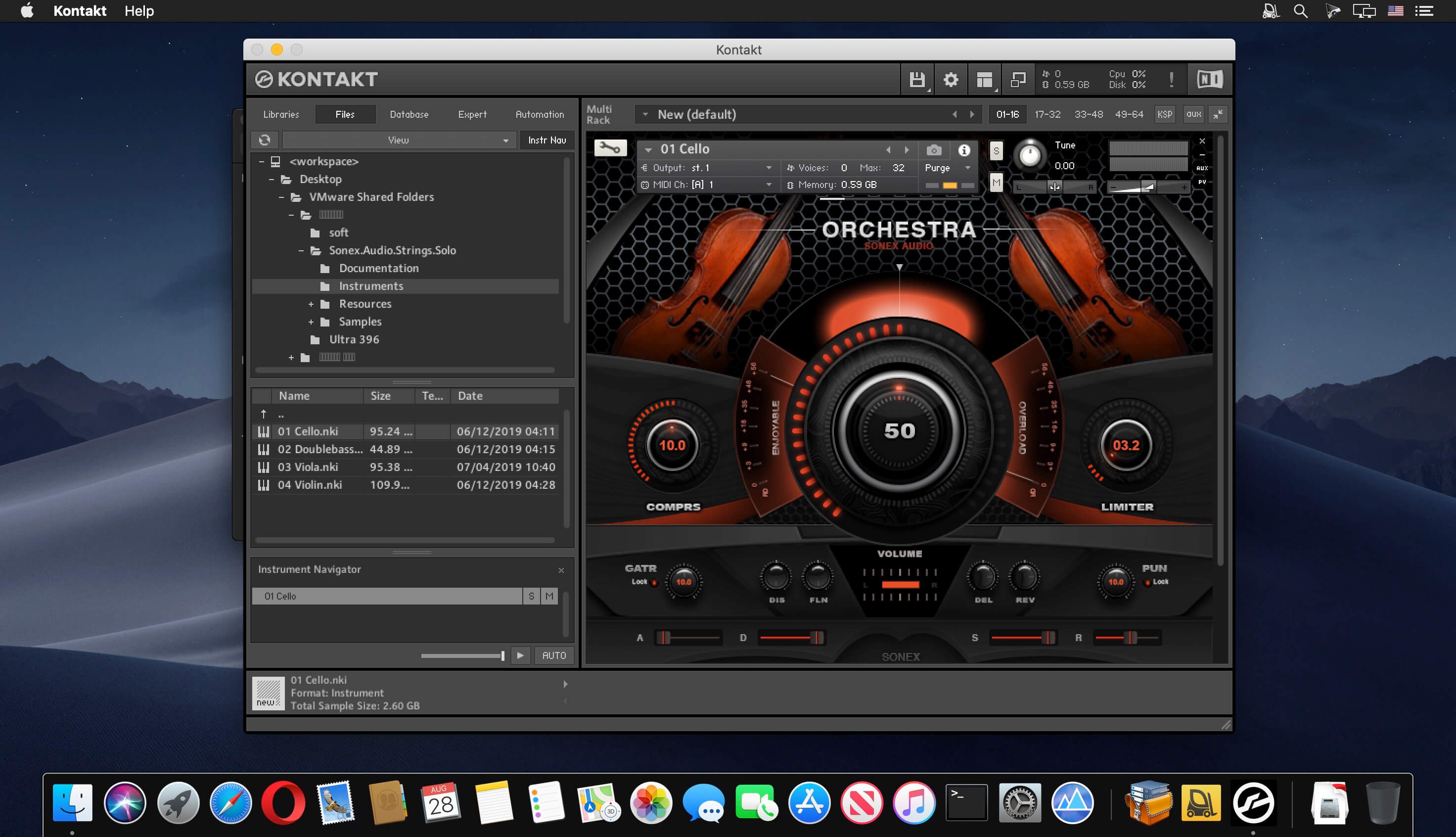Open the Kontakt save/load disk menu
The image size is (1456, 837).
pos(916,79)
